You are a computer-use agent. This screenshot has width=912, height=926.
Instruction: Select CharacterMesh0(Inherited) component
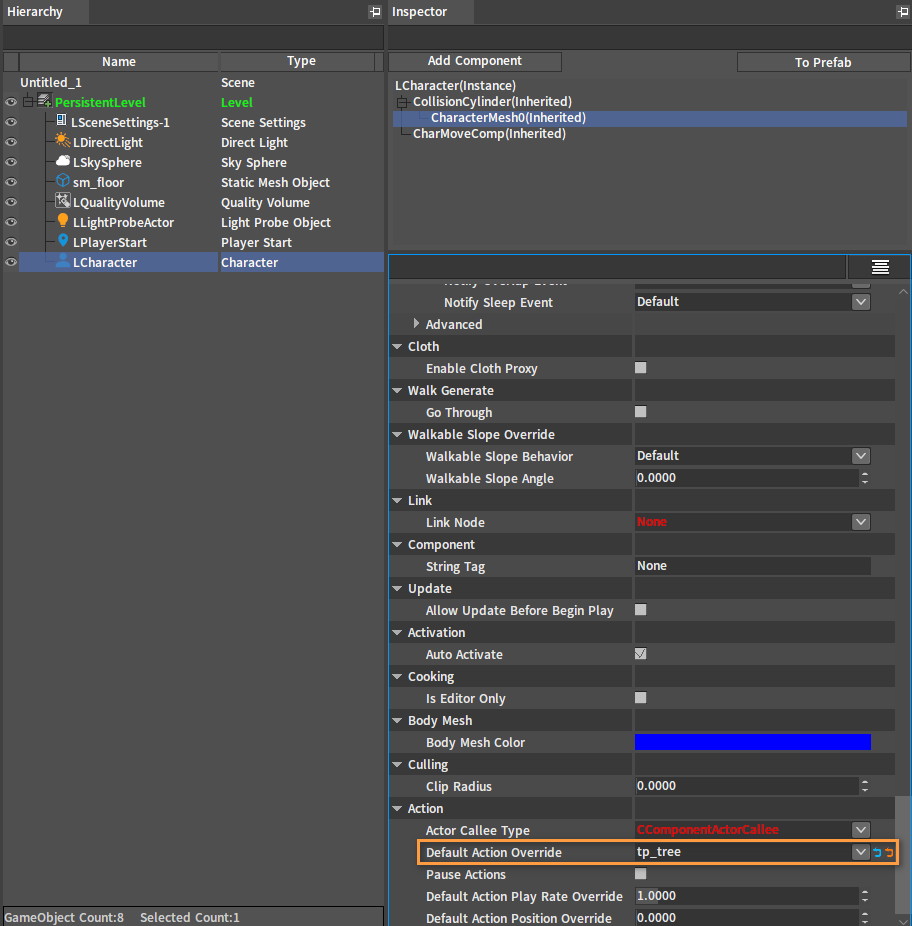pyautogui.click(x=508, y=118)
